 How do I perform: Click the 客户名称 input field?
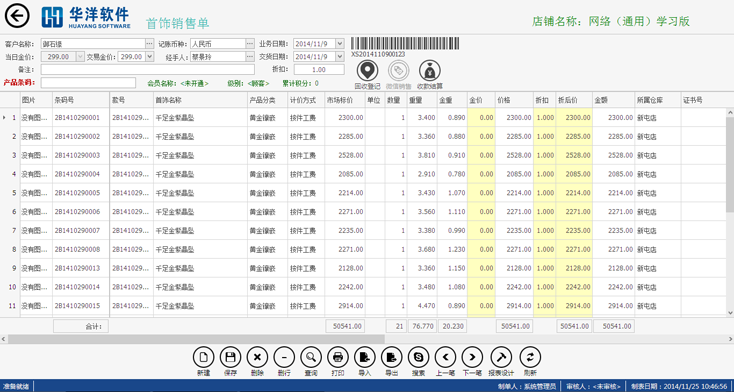coord(93,44)
